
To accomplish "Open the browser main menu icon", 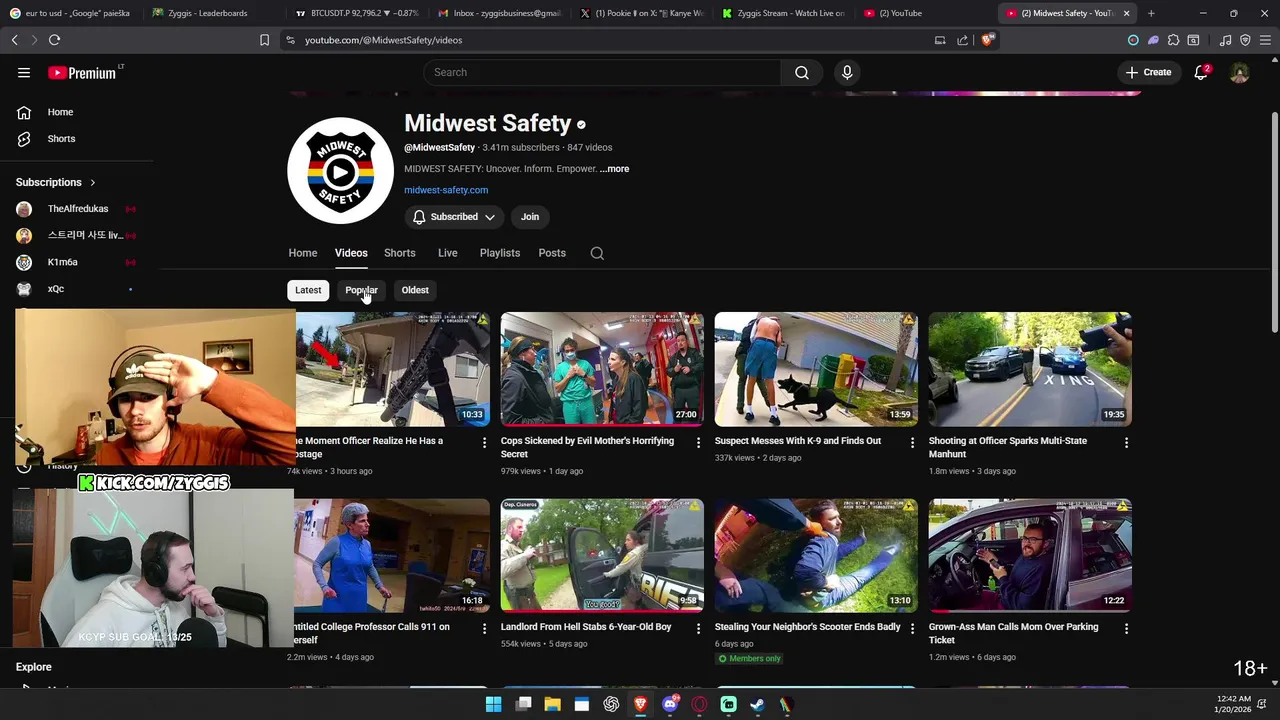I will click(1264, 40).
